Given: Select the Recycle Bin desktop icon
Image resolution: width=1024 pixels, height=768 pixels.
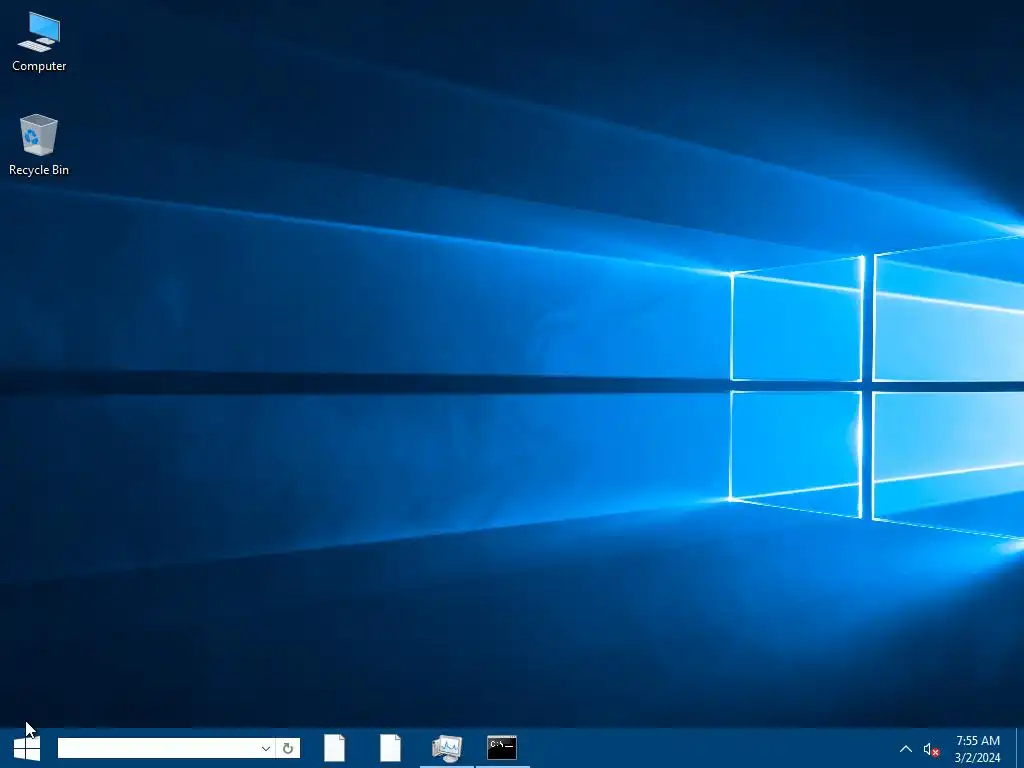Looking at the screenshot, I should click(x=39, y=145).
